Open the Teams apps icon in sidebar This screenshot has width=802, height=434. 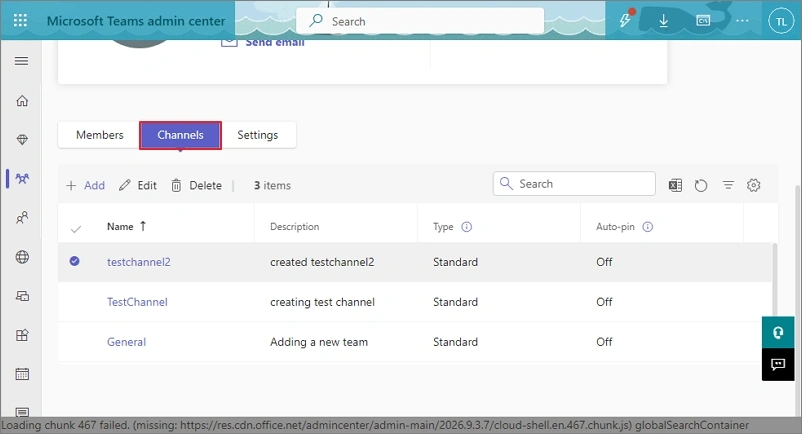[22, 335]
